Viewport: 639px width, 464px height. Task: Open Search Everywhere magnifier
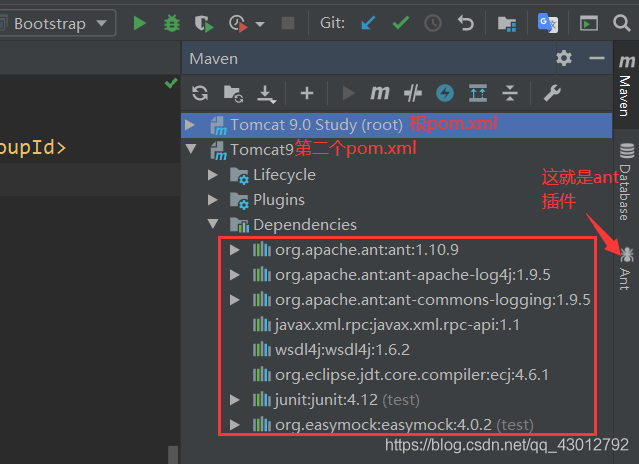[621, 23]
